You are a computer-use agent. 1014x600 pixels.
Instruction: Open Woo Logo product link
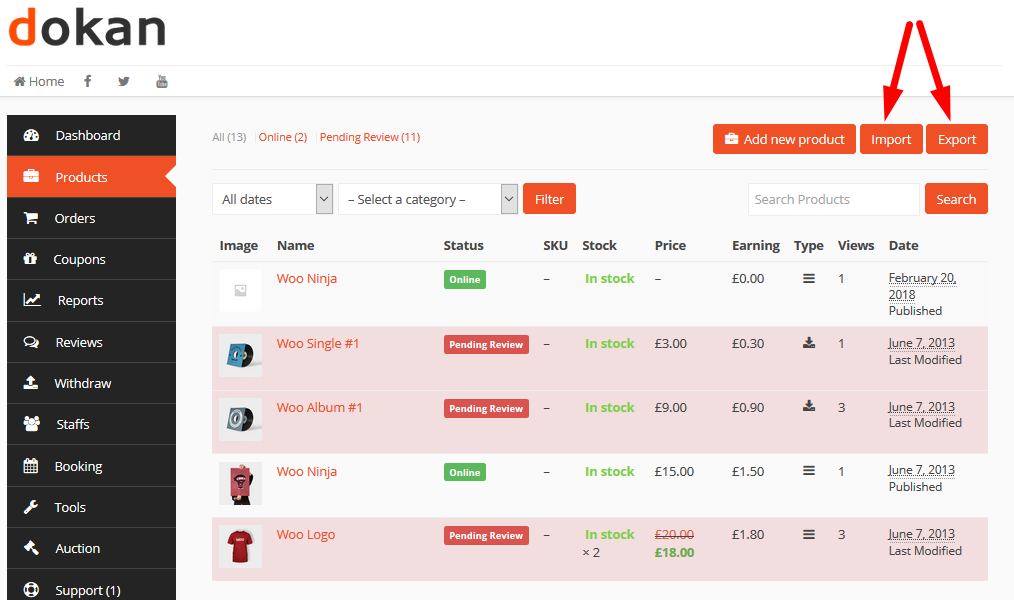tap(306, 535)
